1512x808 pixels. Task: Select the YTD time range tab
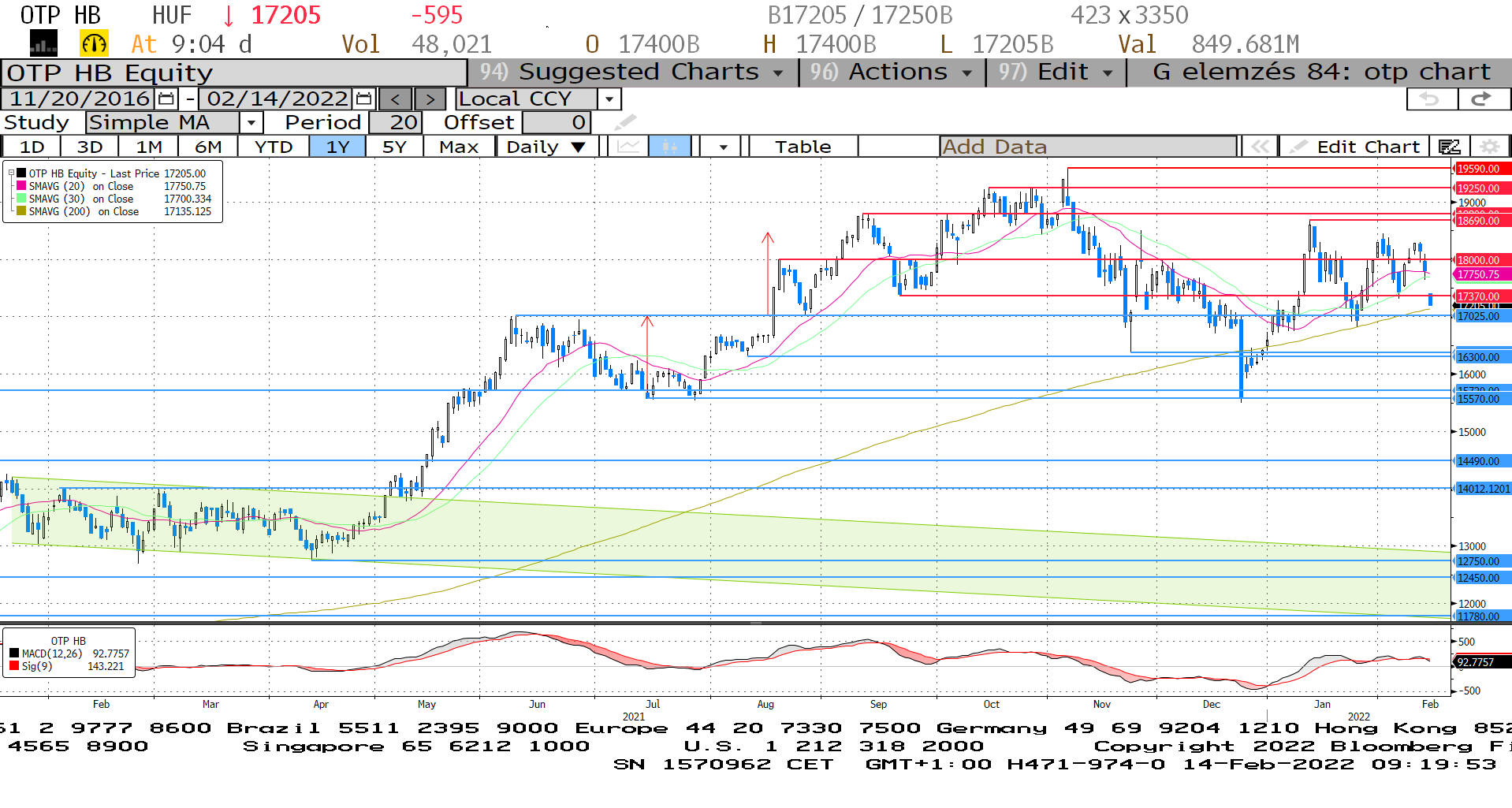(x=274, y=147)
